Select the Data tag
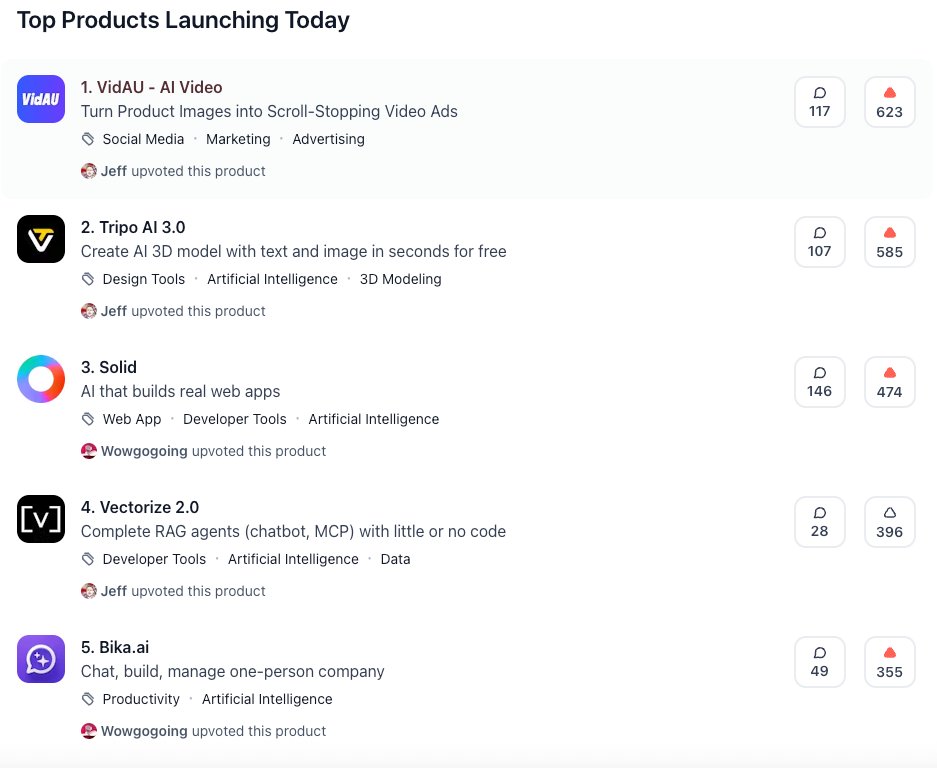Screen dimensions: 937x768 [396, 559]
